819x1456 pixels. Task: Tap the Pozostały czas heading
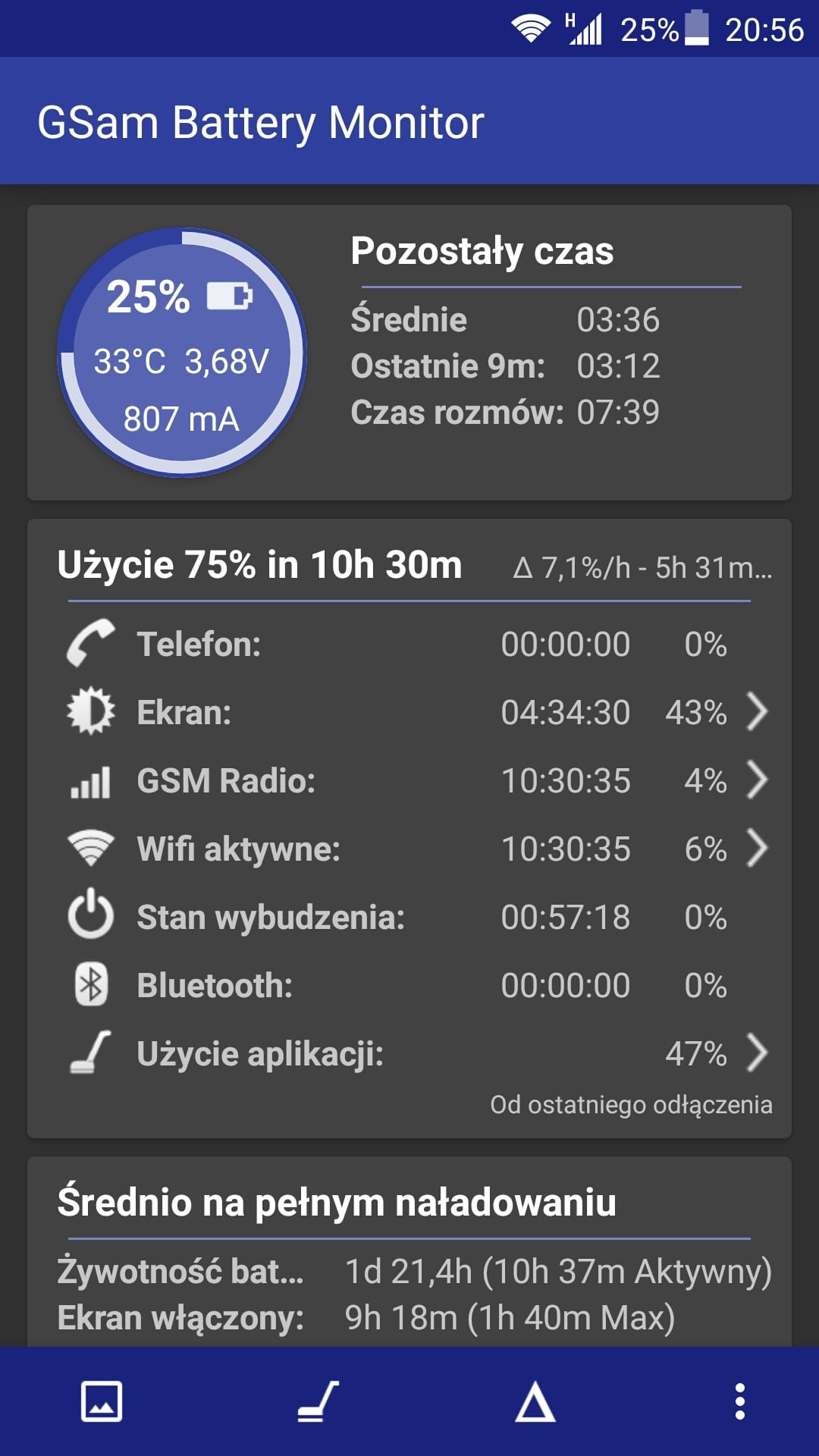(x=482, y=251)
